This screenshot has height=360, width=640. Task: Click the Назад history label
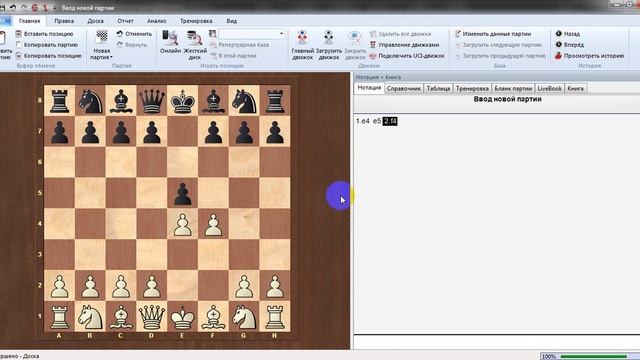572,34
